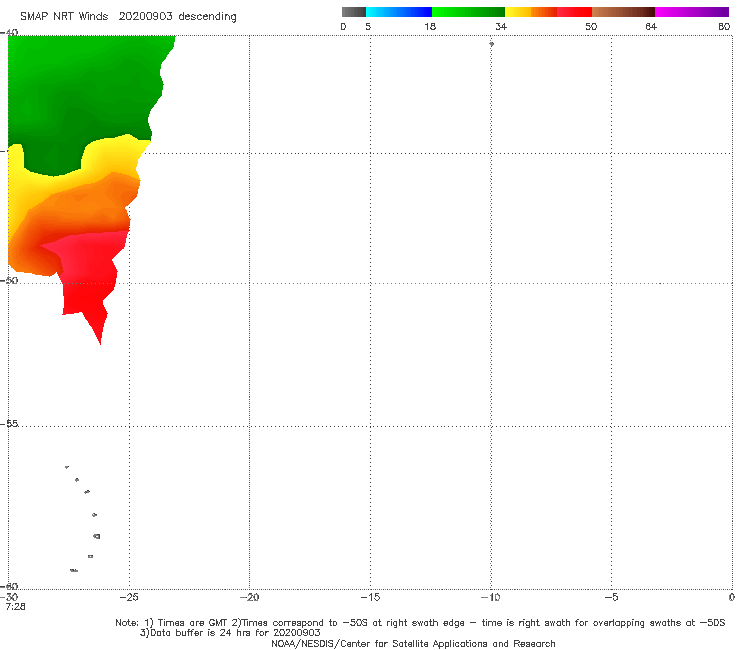This screenshot has width=740, height=650.
Task: Click the latitude axis label '-50'
Action: (9, 280)
